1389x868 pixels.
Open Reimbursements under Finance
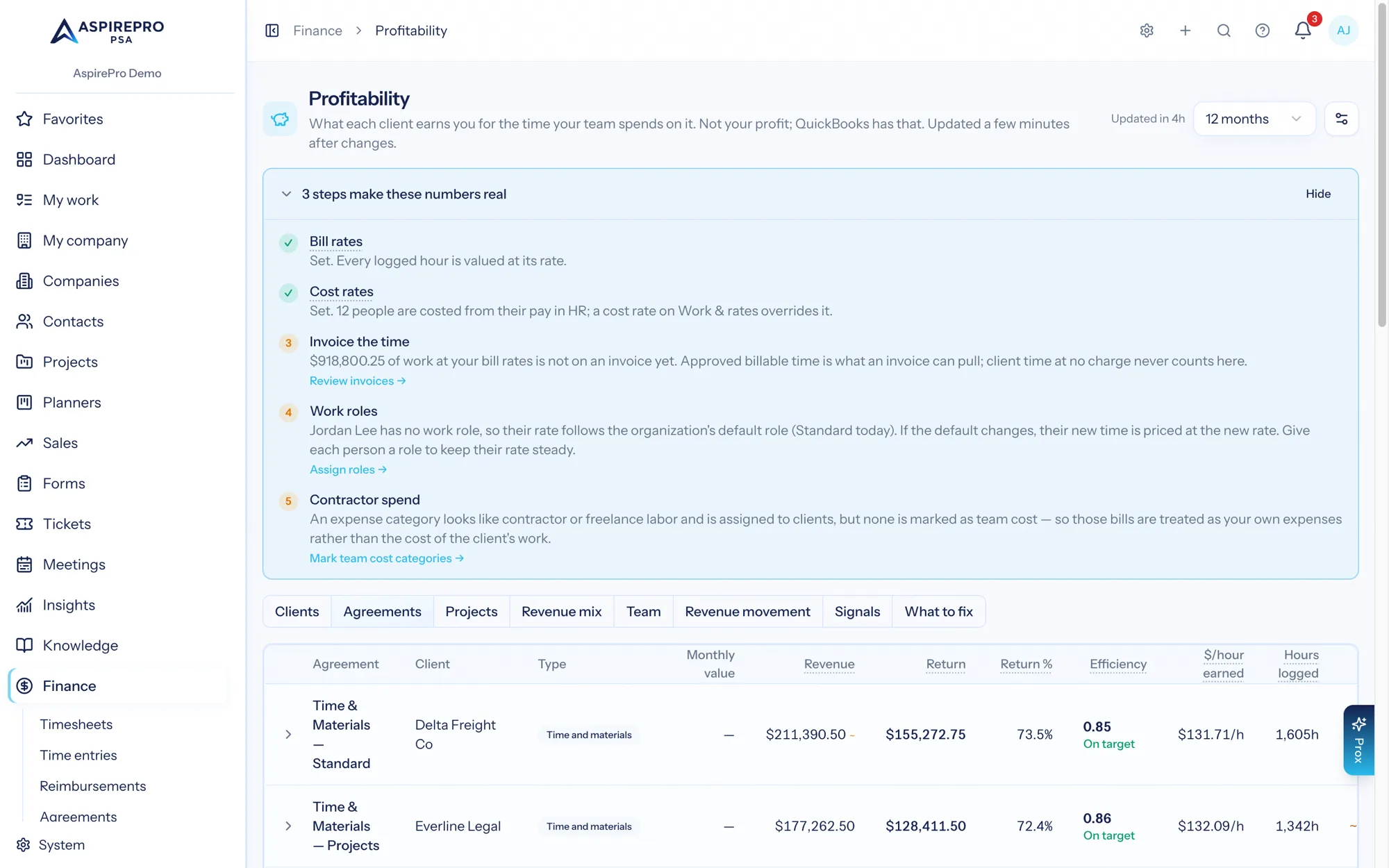point(92,786)
